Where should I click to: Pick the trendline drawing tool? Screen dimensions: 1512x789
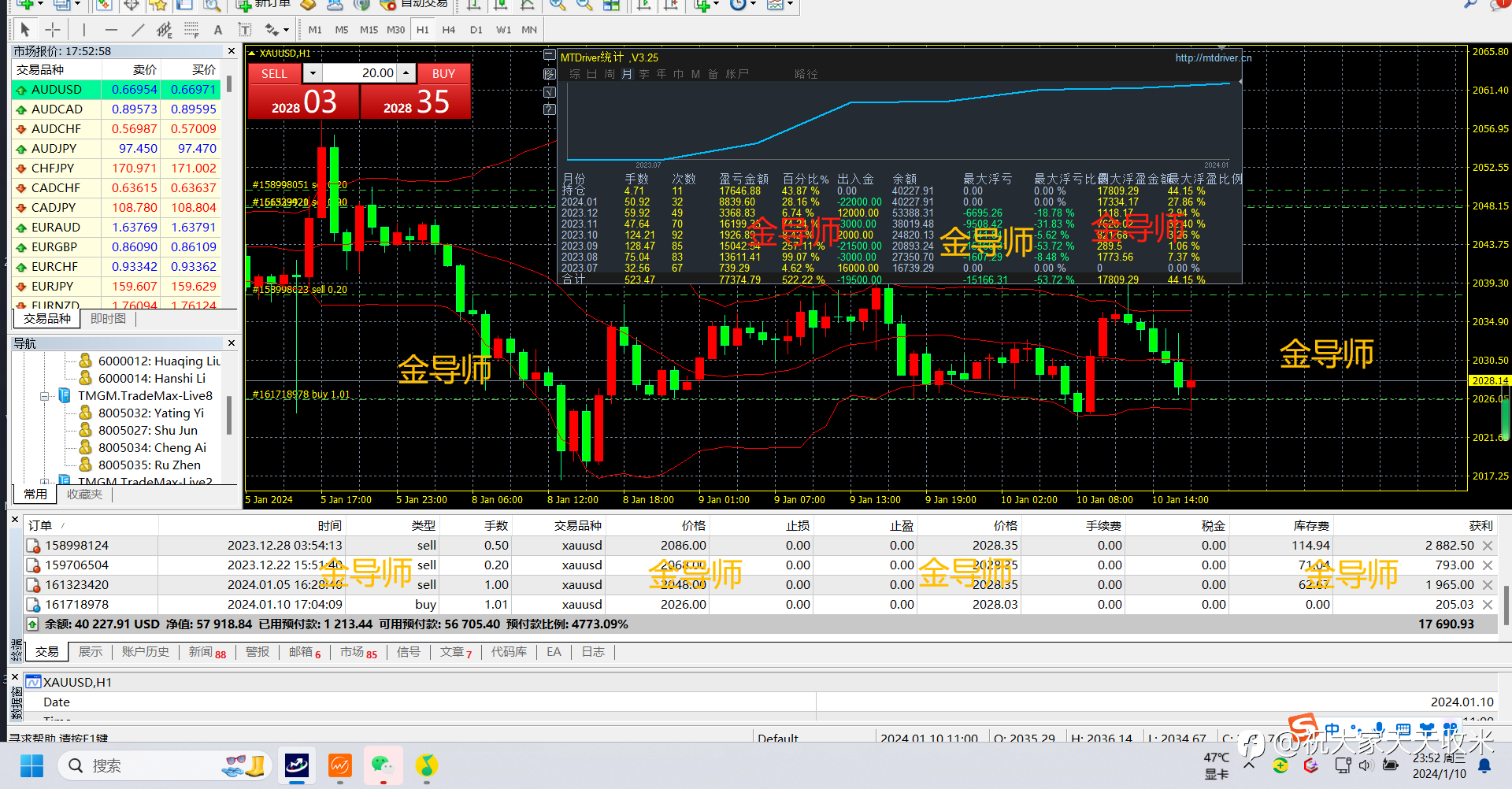click(x=138, y=30)
